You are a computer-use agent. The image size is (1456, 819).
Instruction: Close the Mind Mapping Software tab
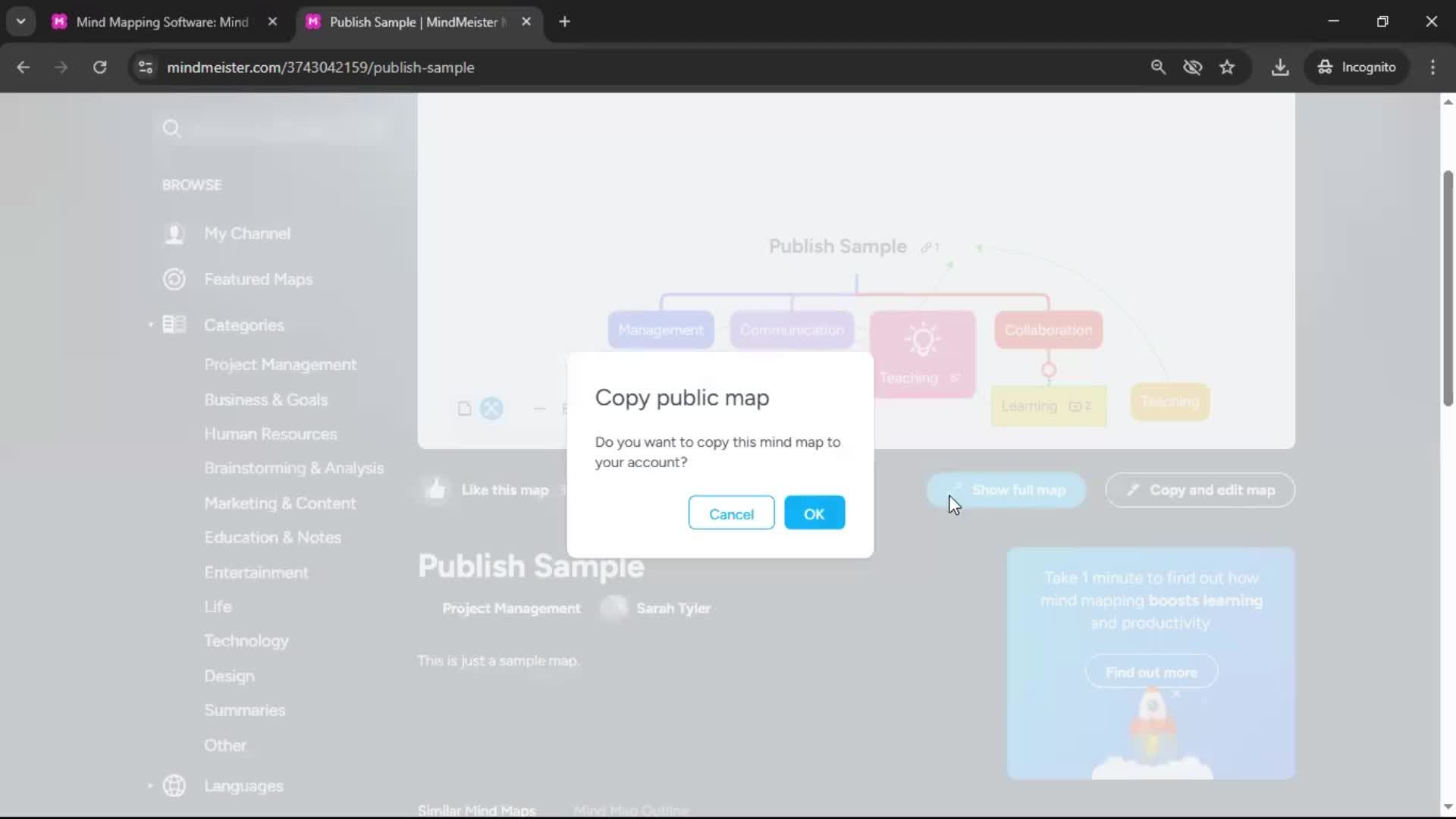click(272, 22)
